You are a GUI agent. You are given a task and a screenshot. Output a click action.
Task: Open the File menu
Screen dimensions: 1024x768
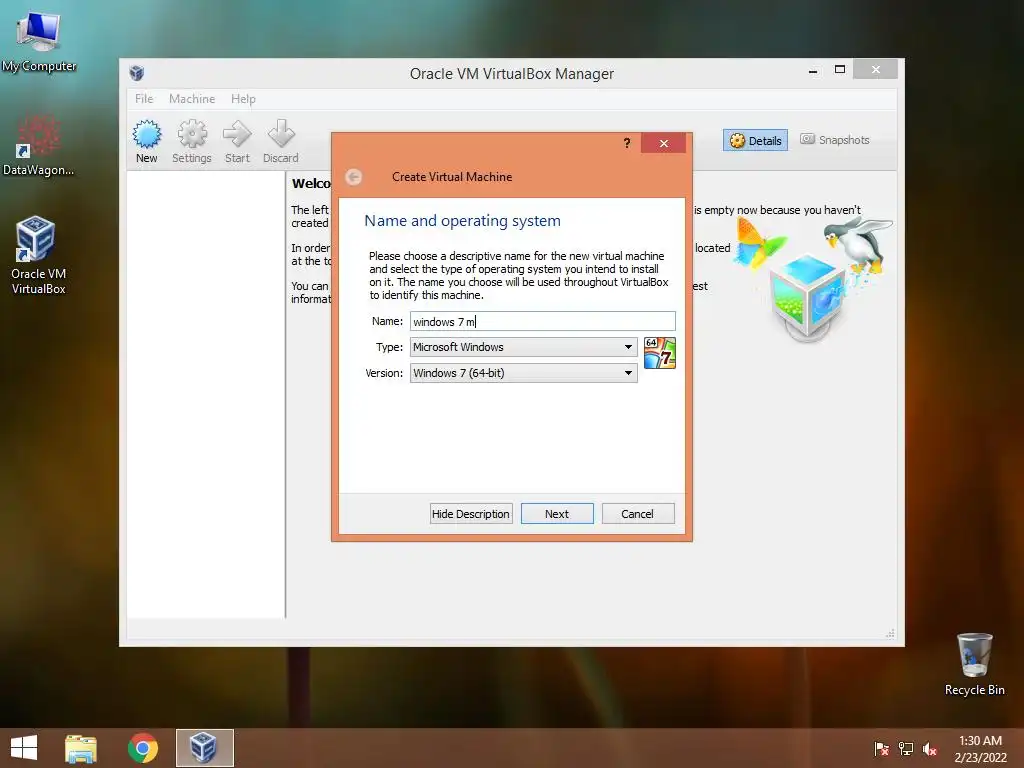pos(144,99)
